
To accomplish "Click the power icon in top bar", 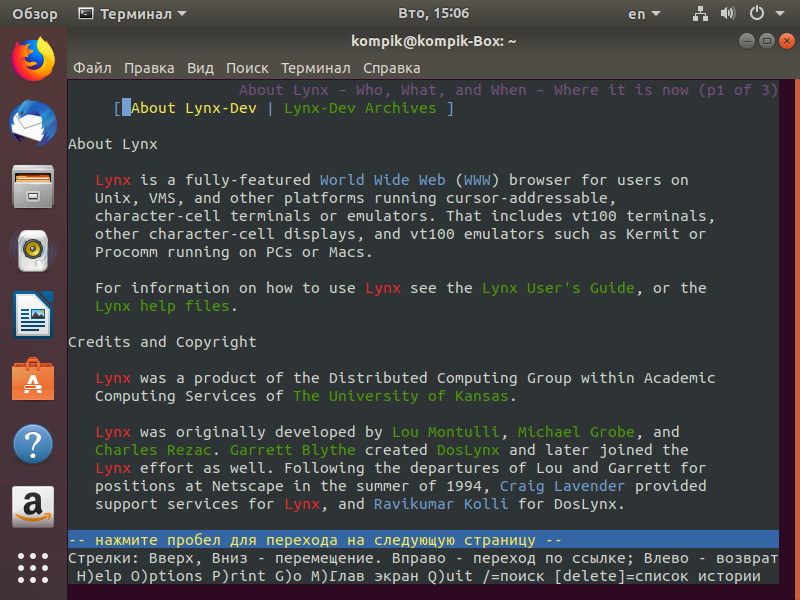I will pyautogui.click(x=757, y=13).
